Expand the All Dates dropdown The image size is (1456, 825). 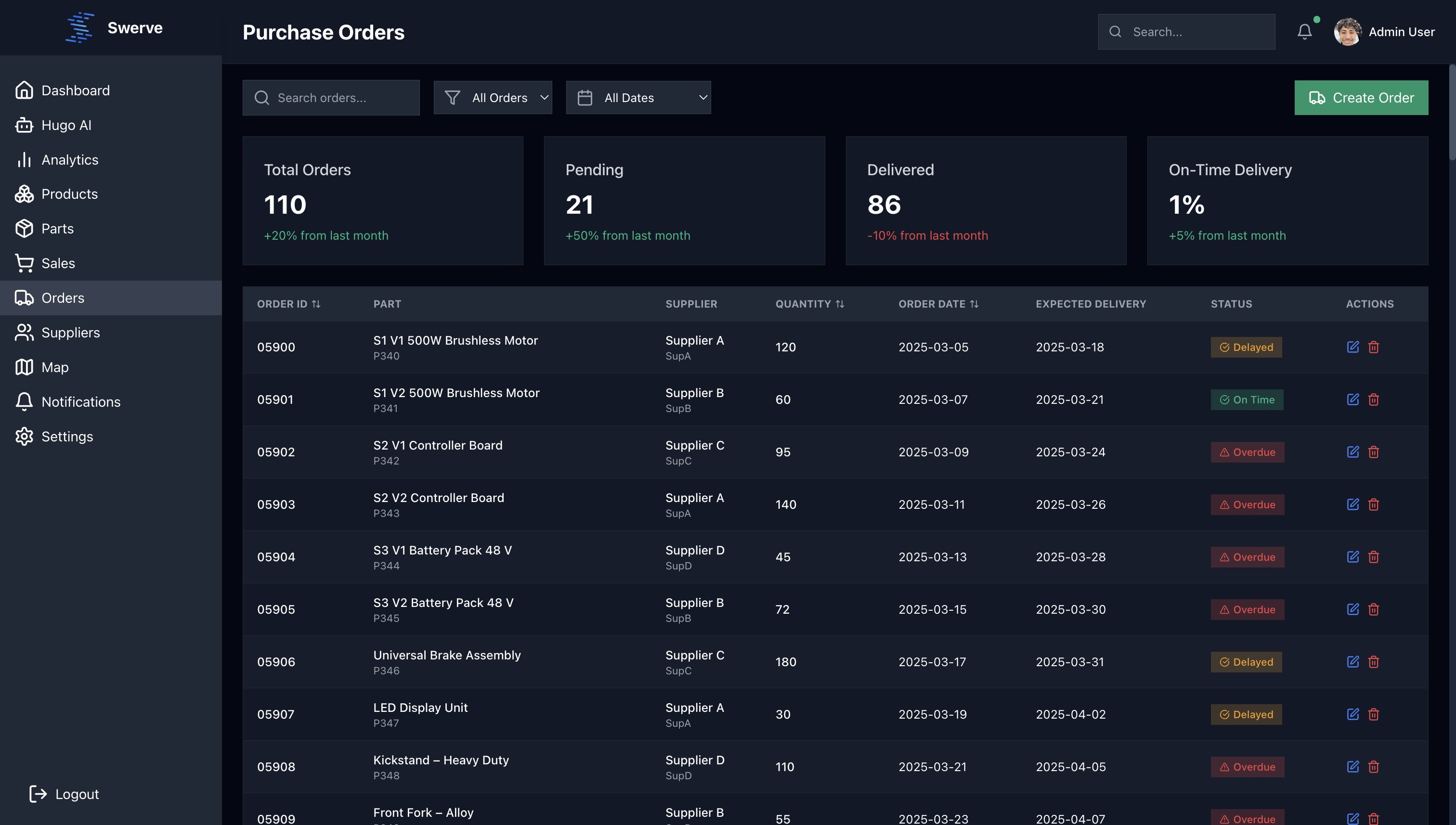[638, 97]
